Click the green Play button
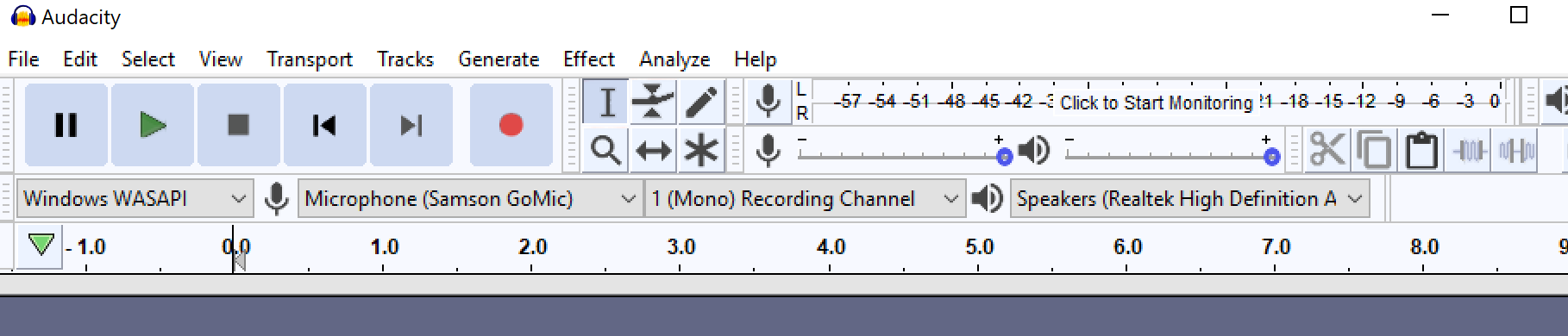The width and height of the screenshot is (1568, 336). (x=153, y=125)
